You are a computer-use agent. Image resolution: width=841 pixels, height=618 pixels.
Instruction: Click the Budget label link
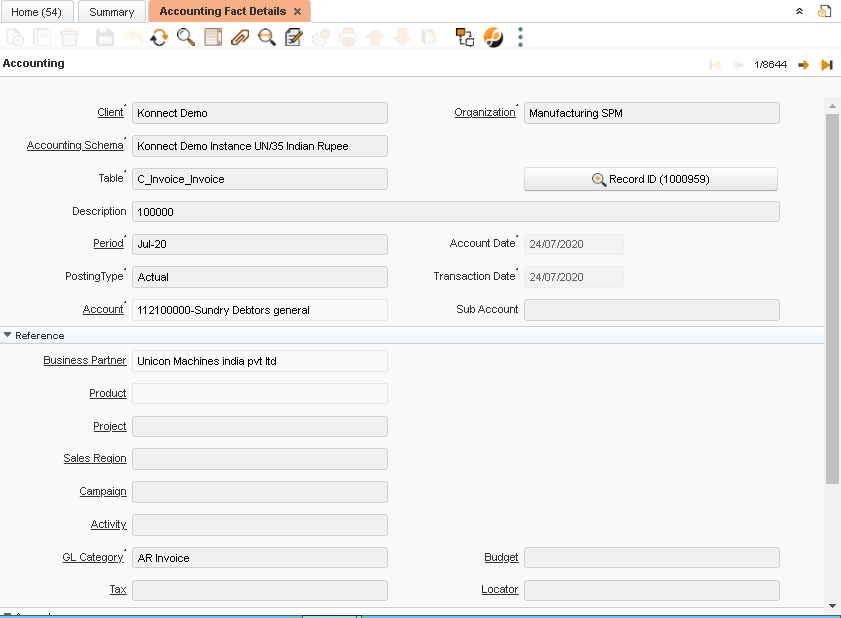(501, 557)
